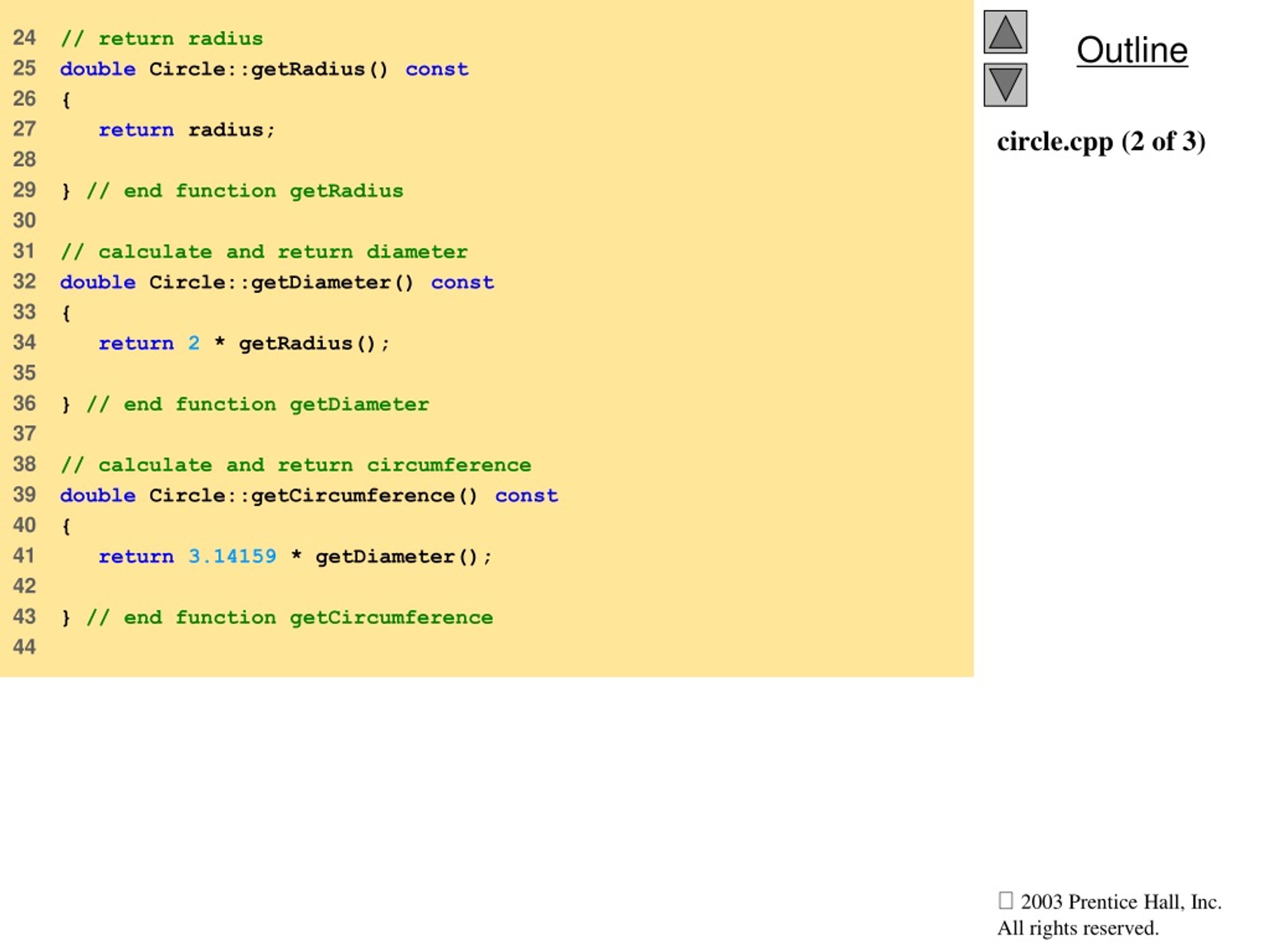The image size is (1270, 952).
Task: Click the down triangle navigation button
Action: pyautogui.click(x=1005, y=85)
